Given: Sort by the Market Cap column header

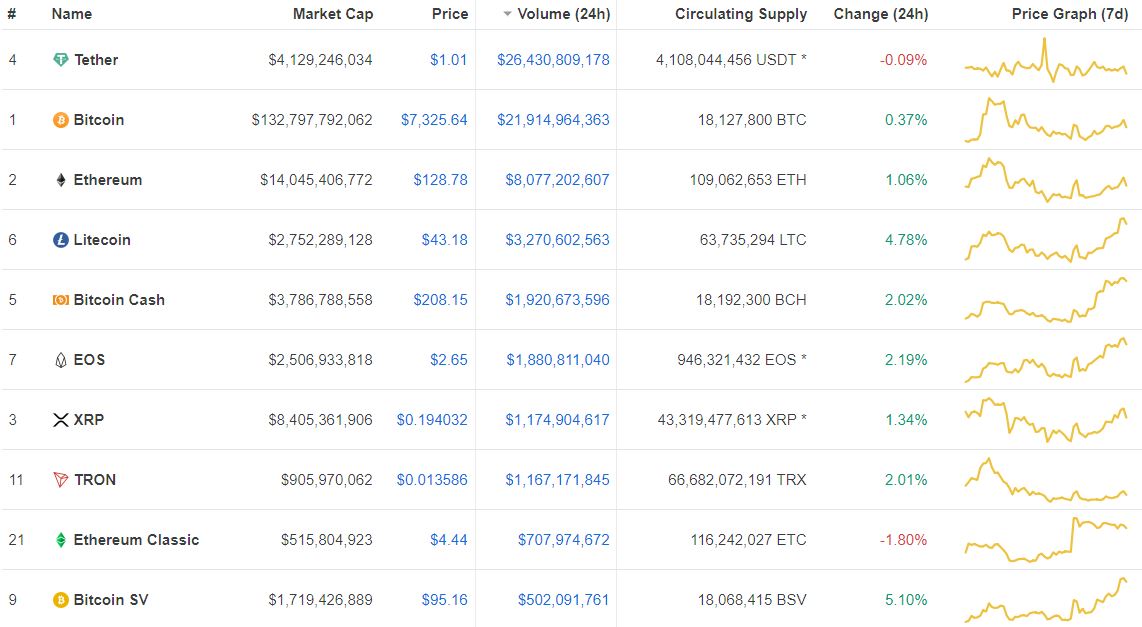Looking at the screenshot, I should [x=333, y=14].
